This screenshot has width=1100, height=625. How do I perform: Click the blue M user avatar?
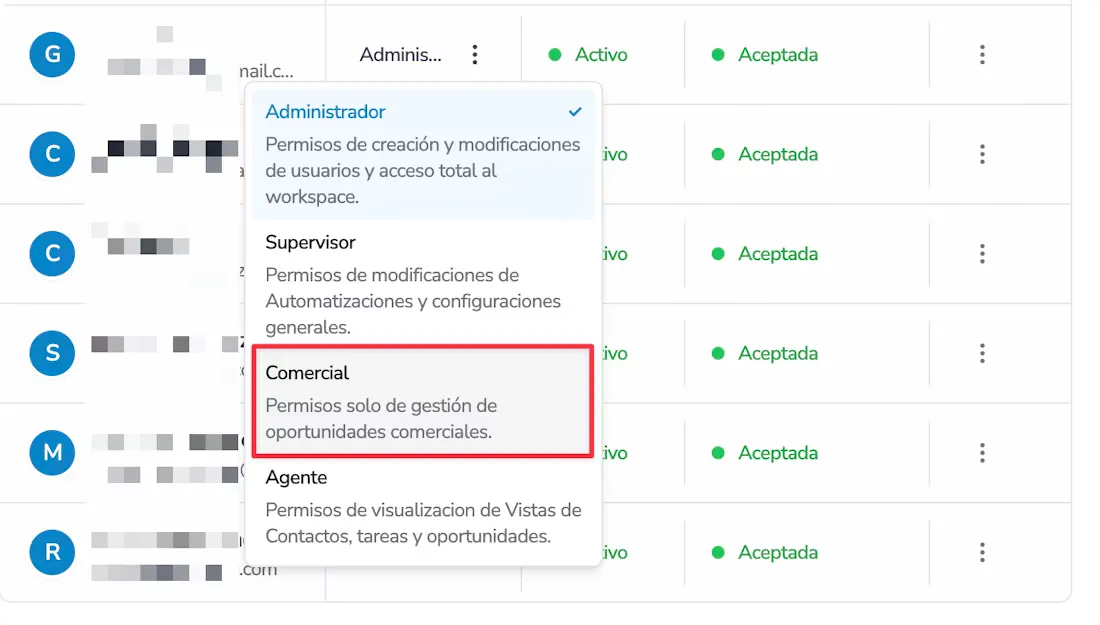(x=53, y=453)
